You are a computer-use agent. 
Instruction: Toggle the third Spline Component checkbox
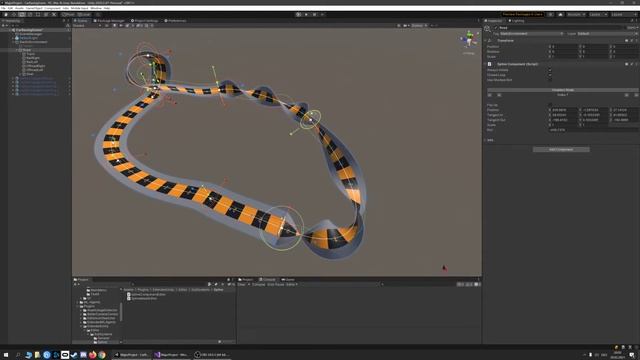[550, 80]
